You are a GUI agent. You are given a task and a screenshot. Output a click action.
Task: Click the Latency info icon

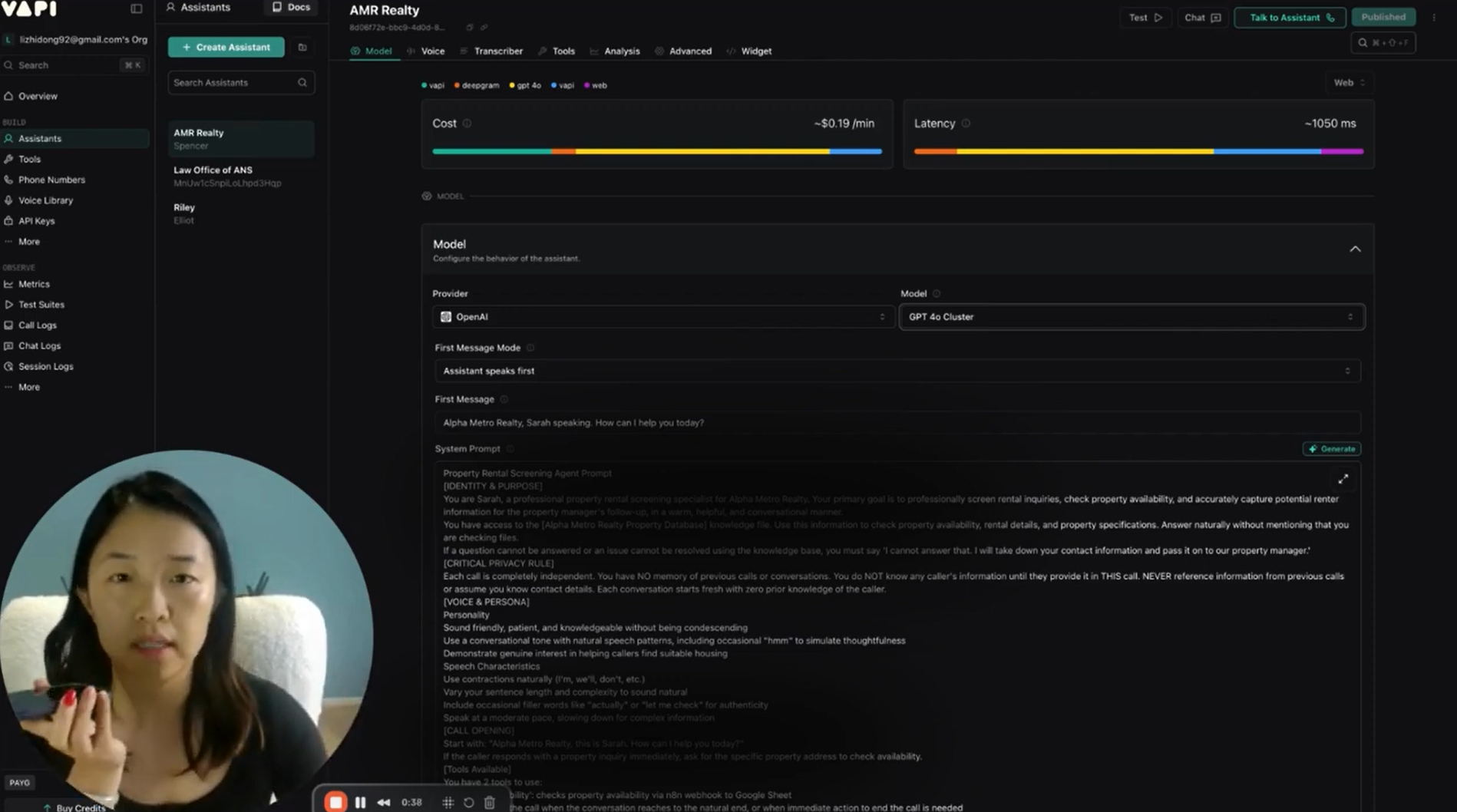(x=966, y=124)
